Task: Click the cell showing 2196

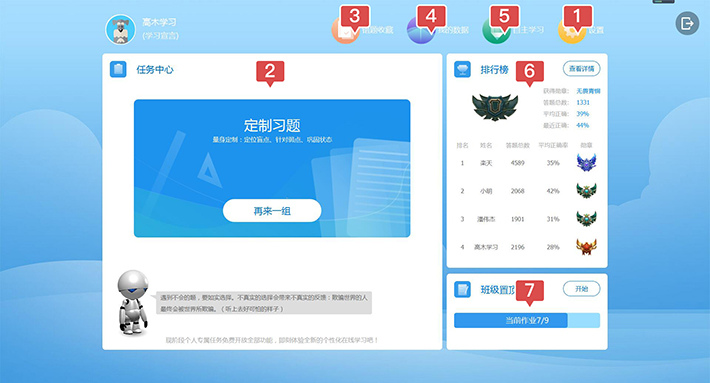Action: [x=518, y=247]
